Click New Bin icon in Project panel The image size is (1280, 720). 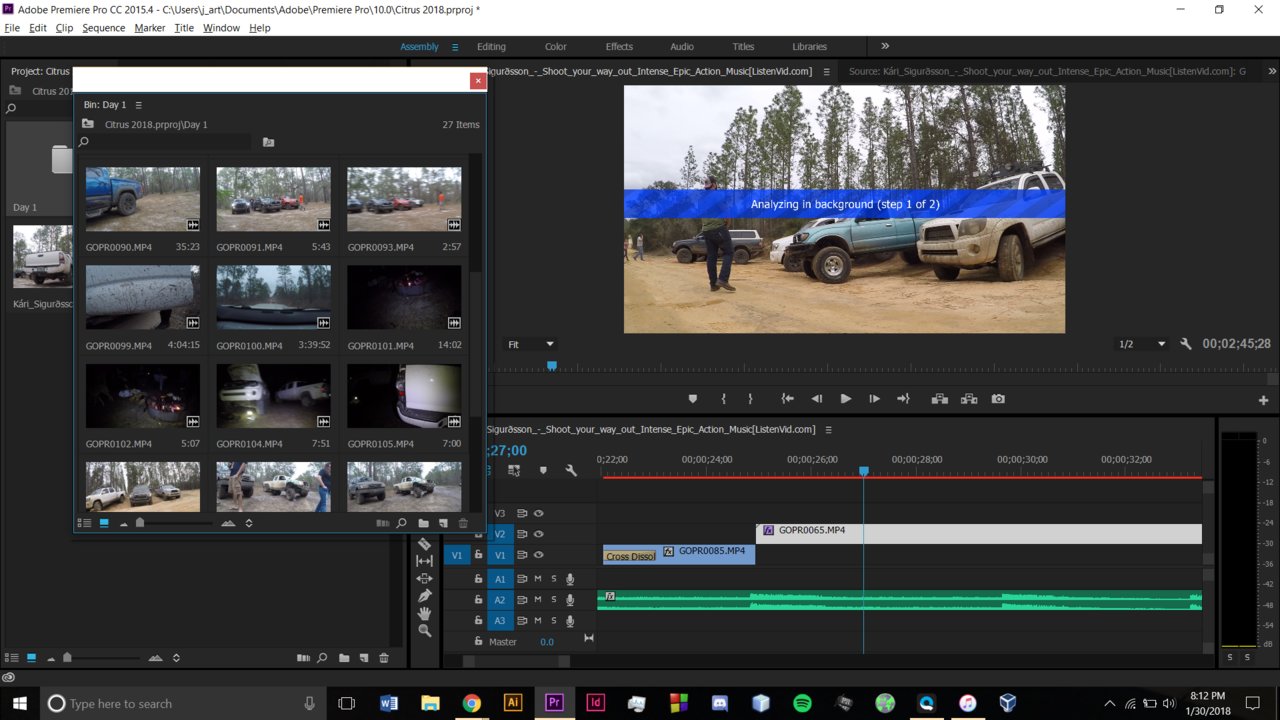pos(344,658)
